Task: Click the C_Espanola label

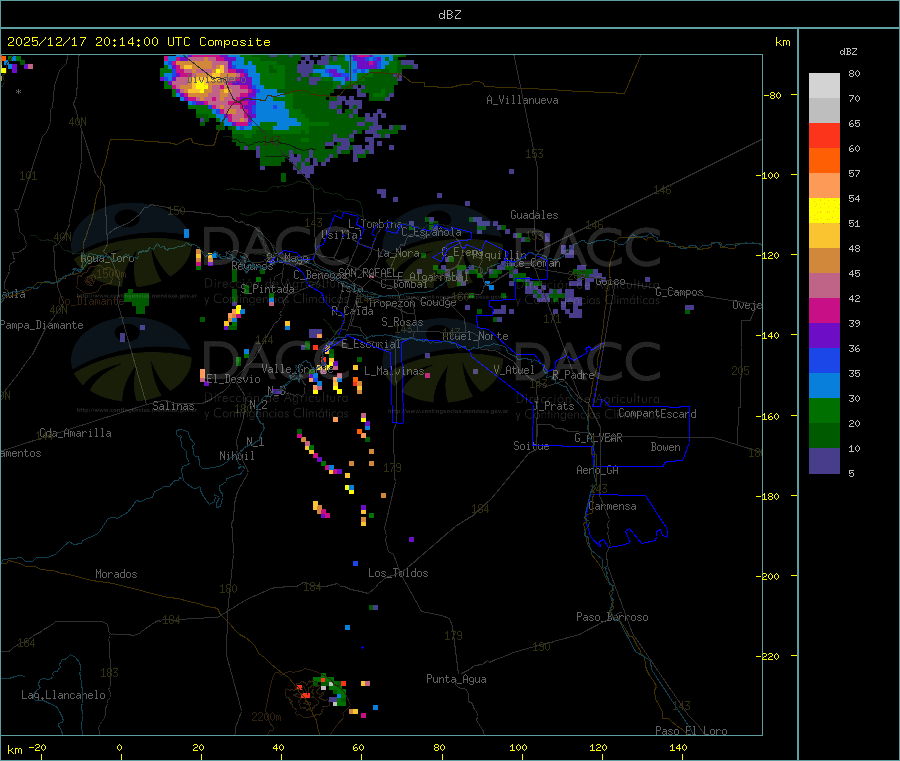Action: [x=432, y=232]
